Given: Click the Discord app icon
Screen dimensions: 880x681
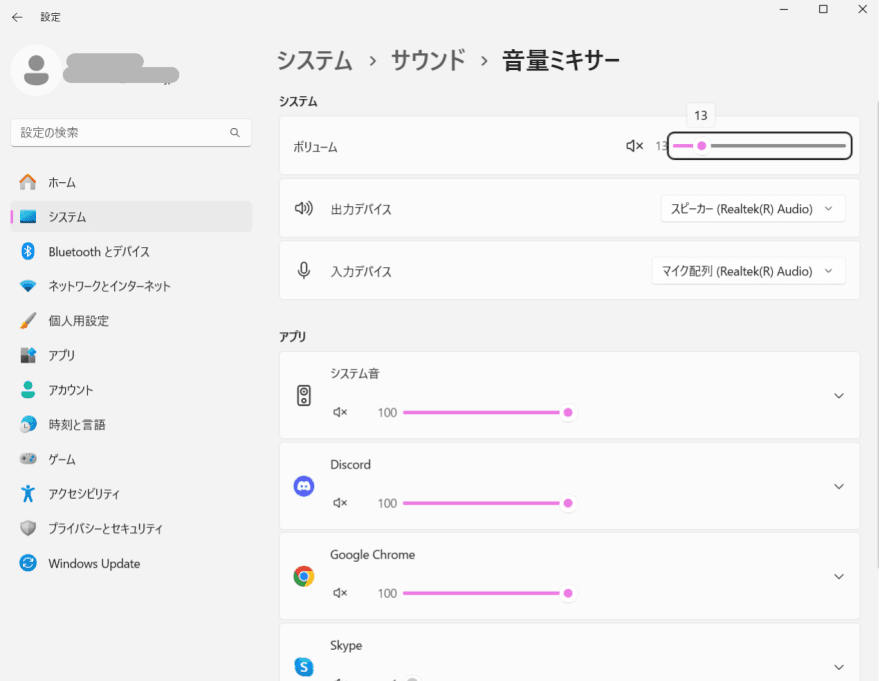Looking at the screenshot, I should [x=304, y=486].
